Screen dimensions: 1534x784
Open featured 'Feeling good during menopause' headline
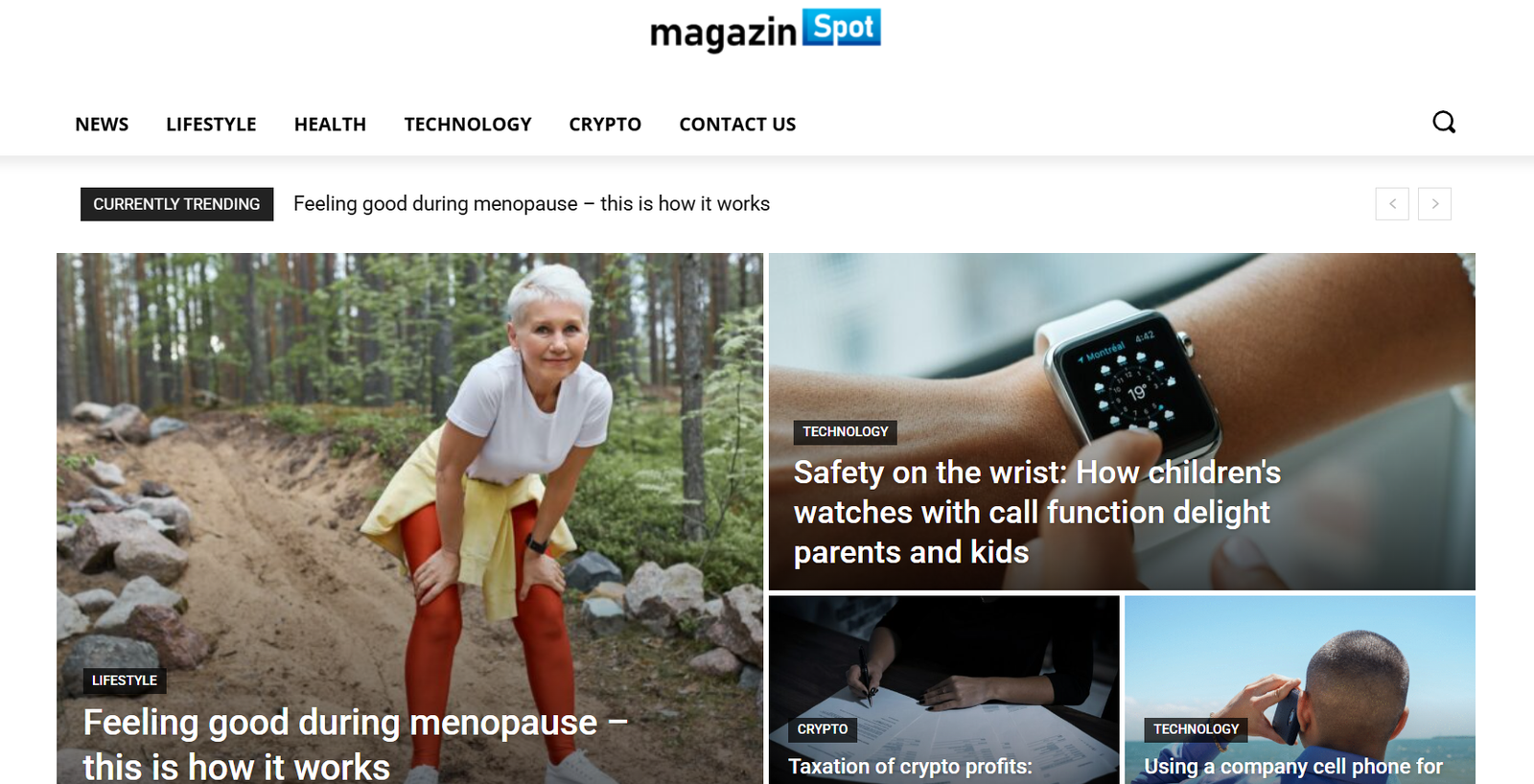pyautogui.click(x=355, y=744)
